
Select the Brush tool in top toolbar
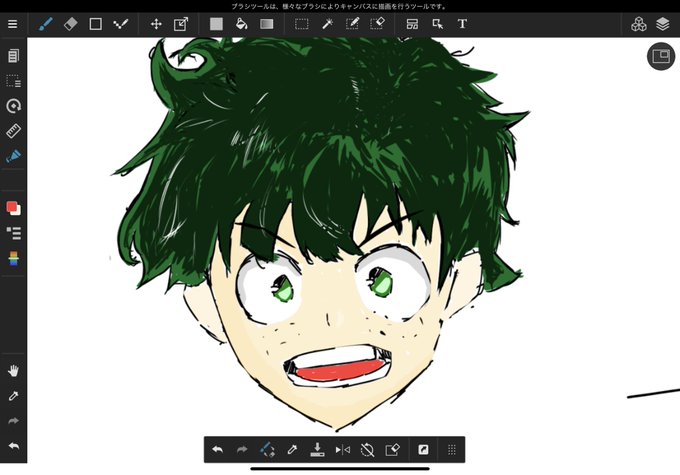46,24
